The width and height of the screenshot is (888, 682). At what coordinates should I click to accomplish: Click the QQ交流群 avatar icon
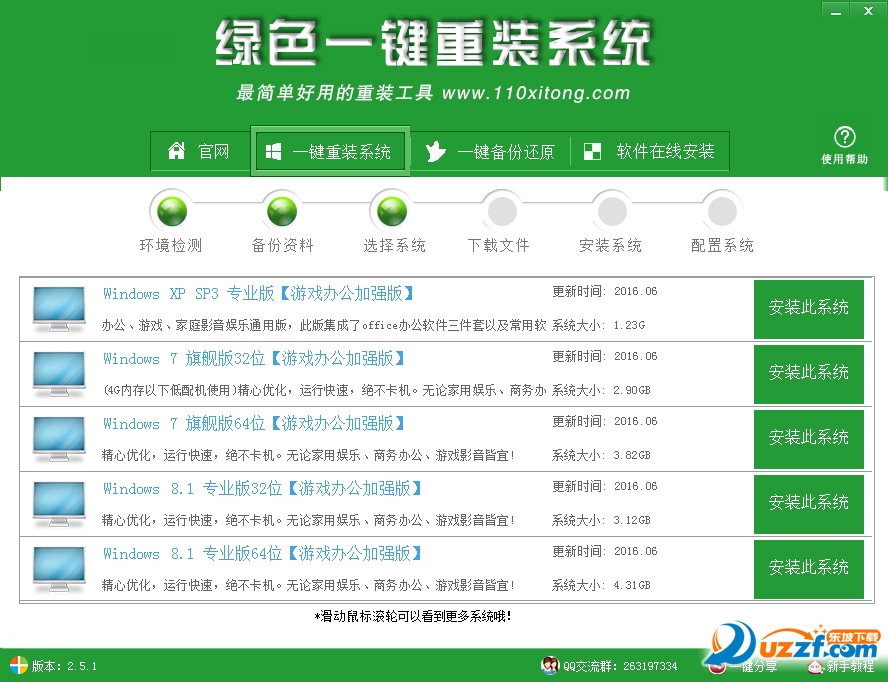click(549, 665)
